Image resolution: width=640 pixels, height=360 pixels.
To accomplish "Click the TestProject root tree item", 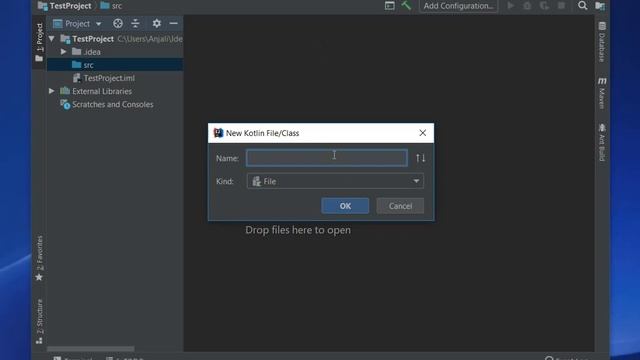I will (x=93, y=39).
